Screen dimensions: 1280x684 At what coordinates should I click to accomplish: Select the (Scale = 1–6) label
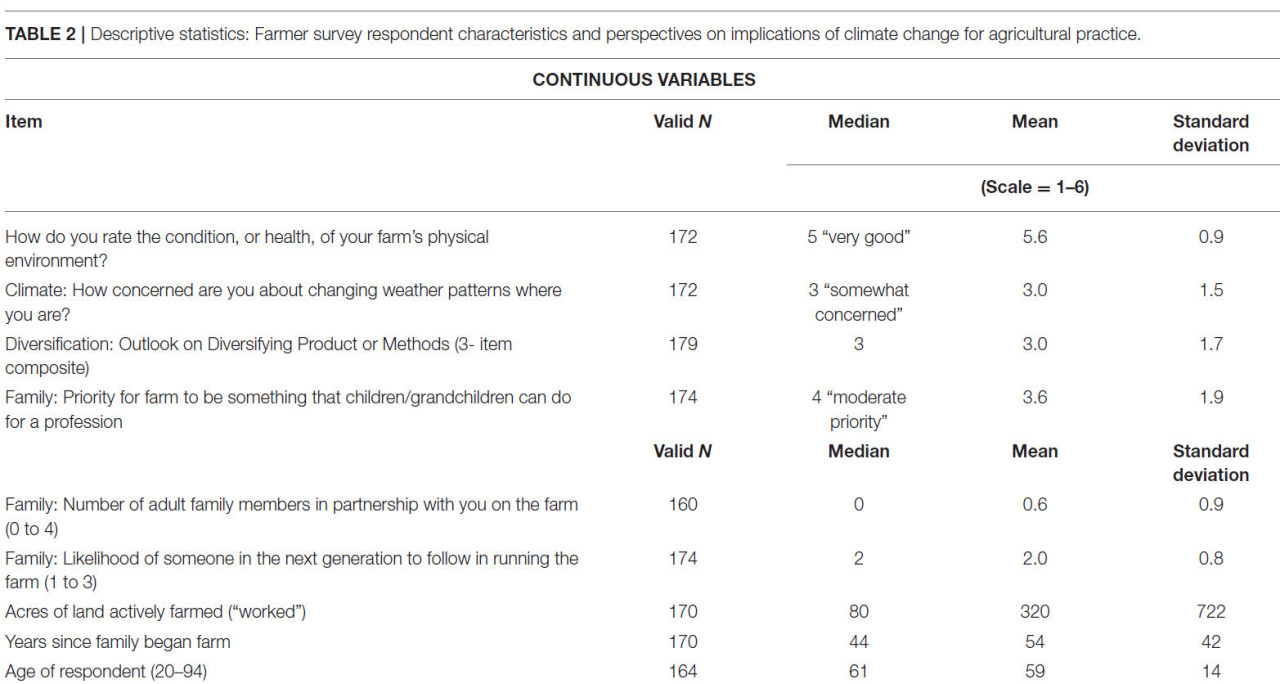click(1035, 188)
